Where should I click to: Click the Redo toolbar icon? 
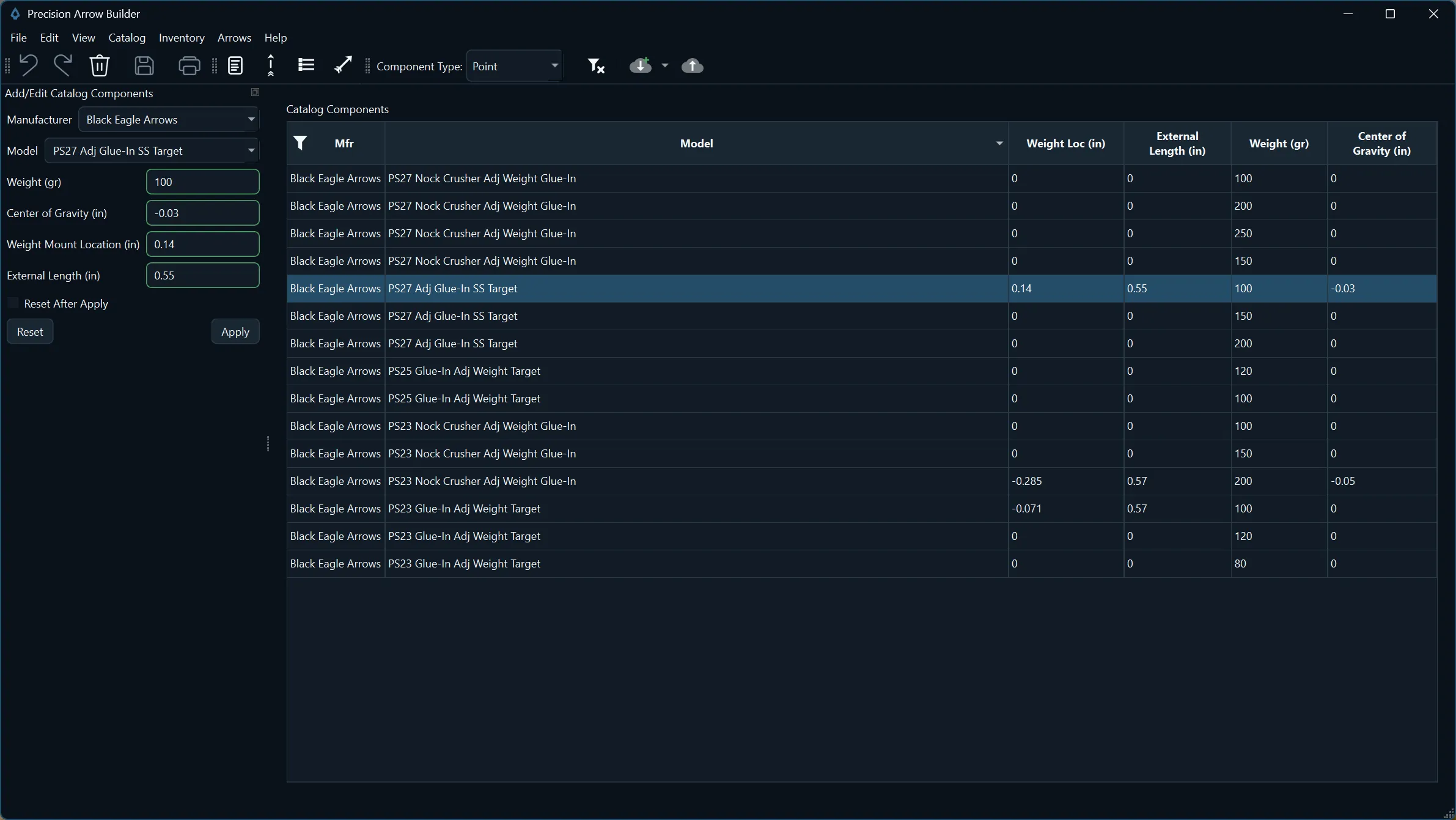63,65
